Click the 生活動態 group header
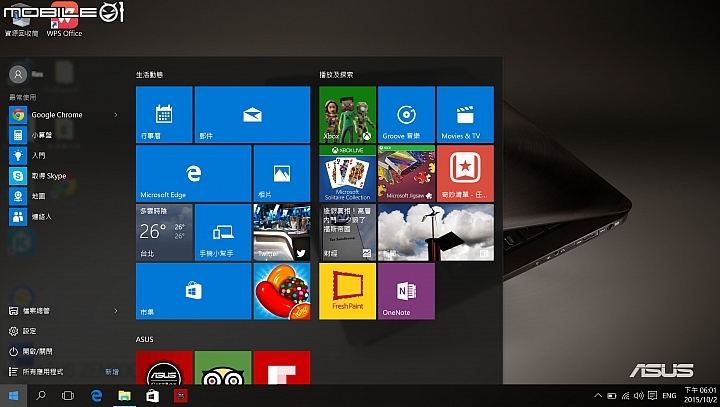 point(149,74)
